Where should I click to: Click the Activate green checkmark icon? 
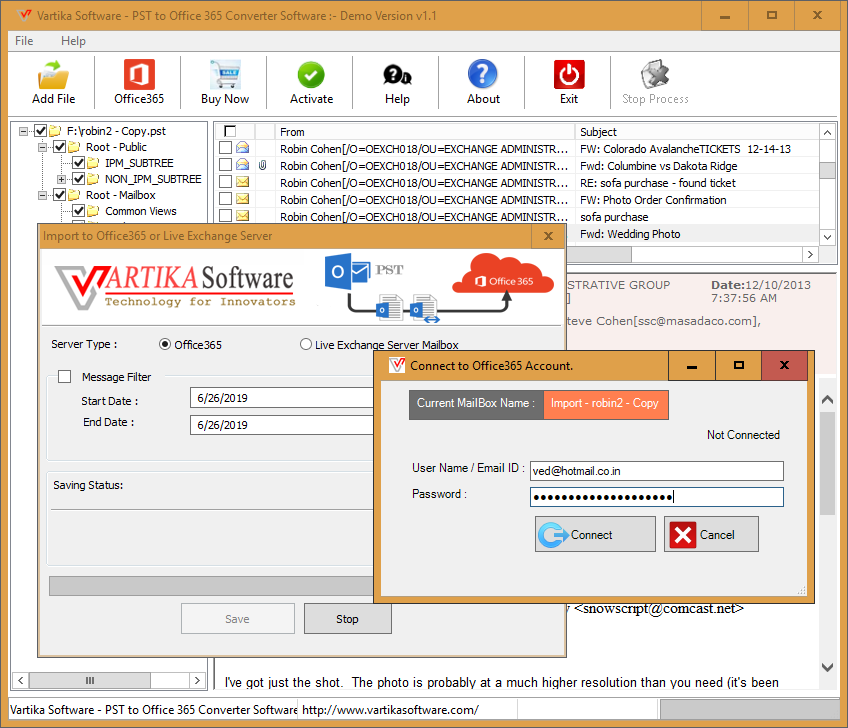click(x=311, y=75)
